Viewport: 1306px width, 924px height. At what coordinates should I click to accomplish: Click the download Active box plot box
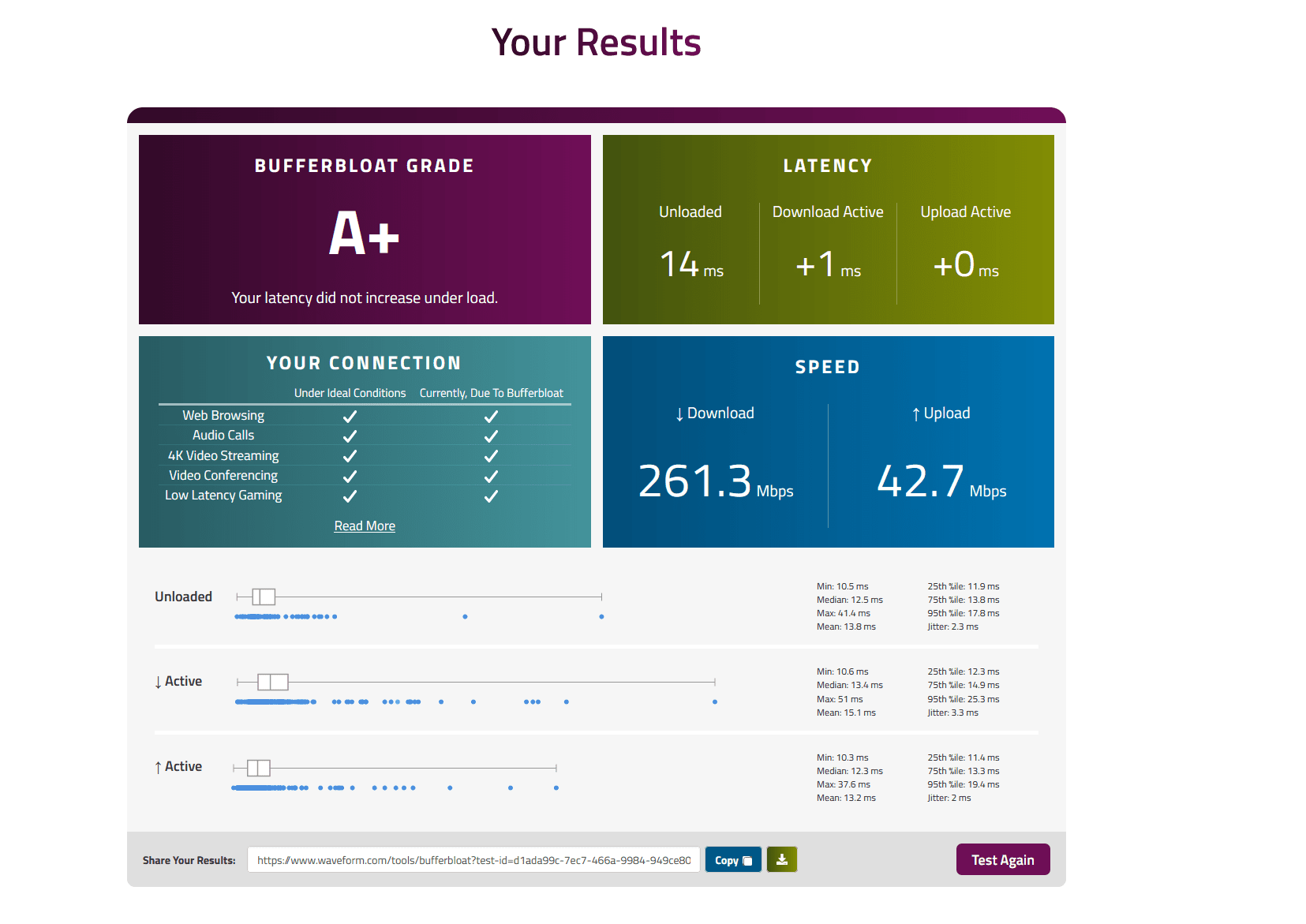click(273, 682)
